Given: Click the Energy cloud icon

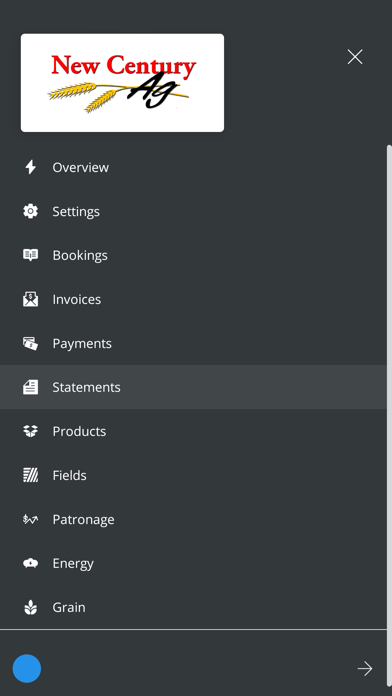Looking at the screenshot, I should [x=30, y=563].
